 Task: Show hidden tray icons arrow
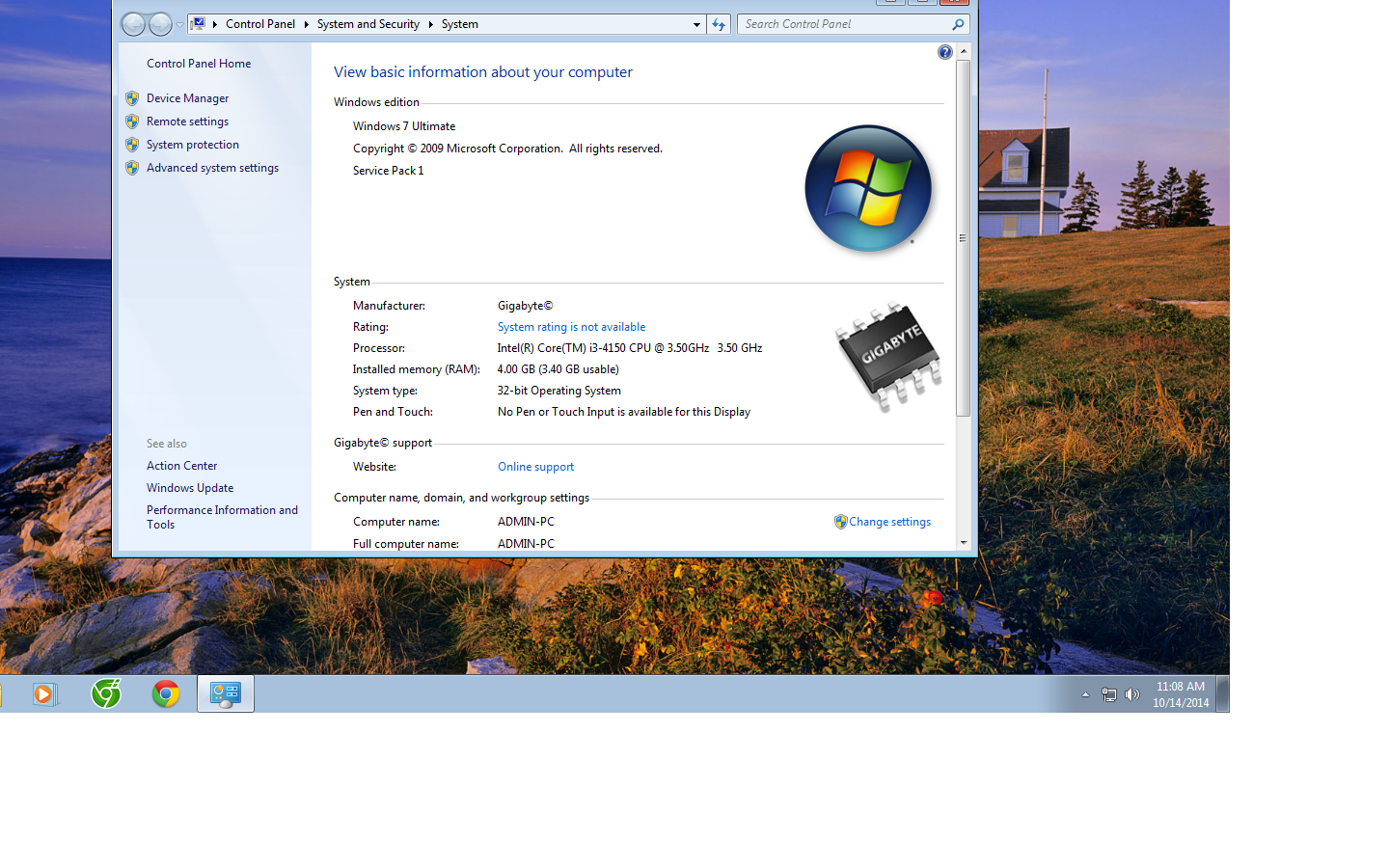(x=1085, y=694)
